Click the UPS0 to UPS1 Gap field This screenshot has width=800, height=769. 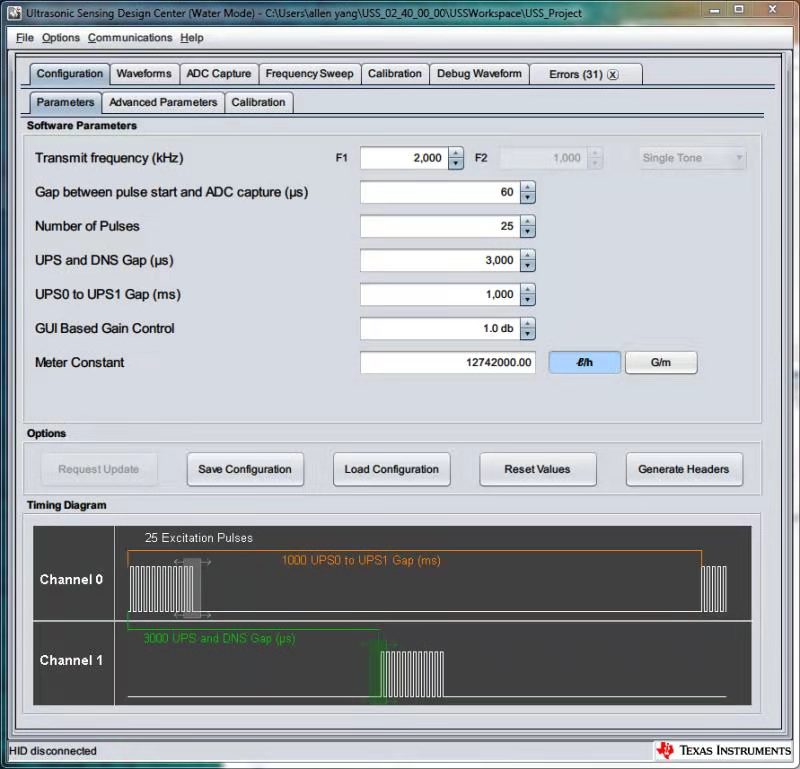(440, 295)
